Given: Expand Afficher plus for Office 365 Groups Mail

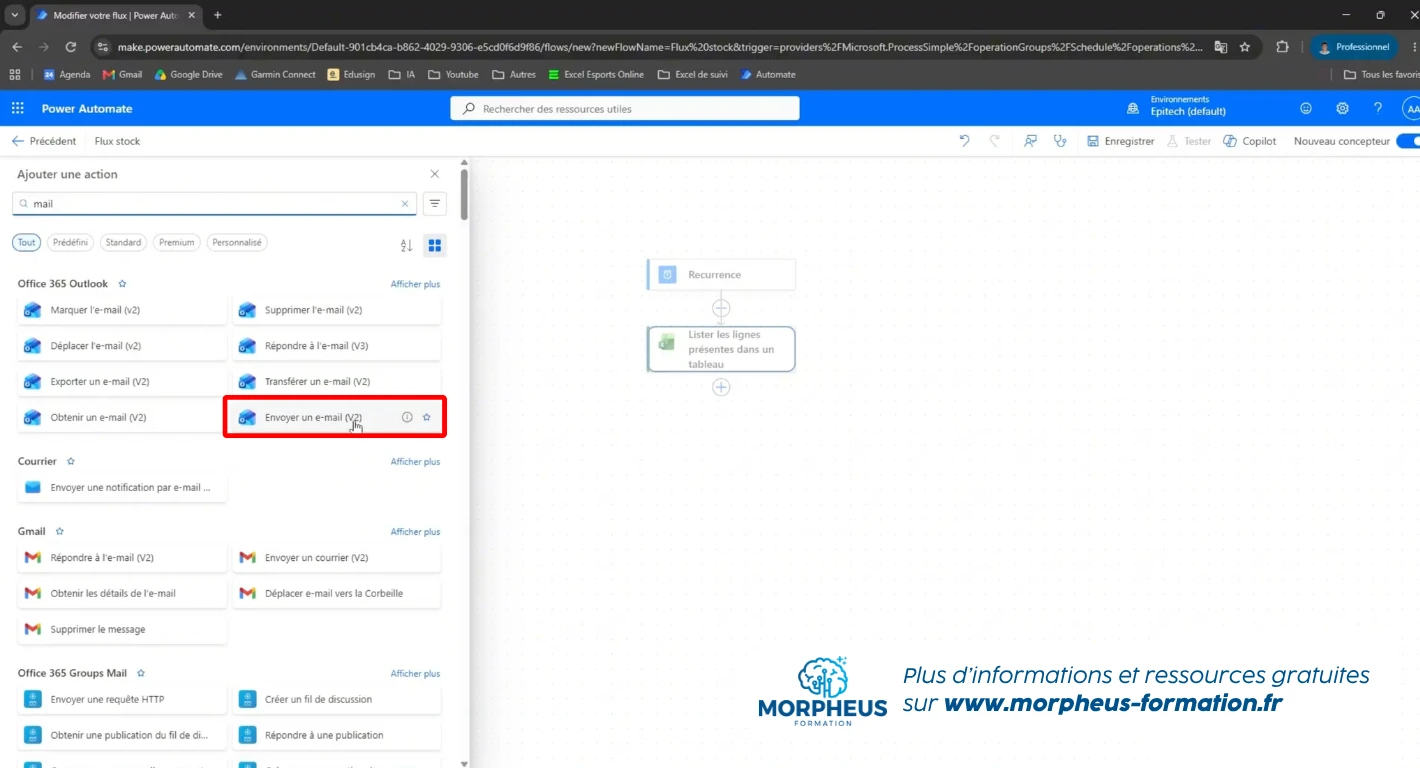Looking at the screenshot, I should [x=415, y=673].
